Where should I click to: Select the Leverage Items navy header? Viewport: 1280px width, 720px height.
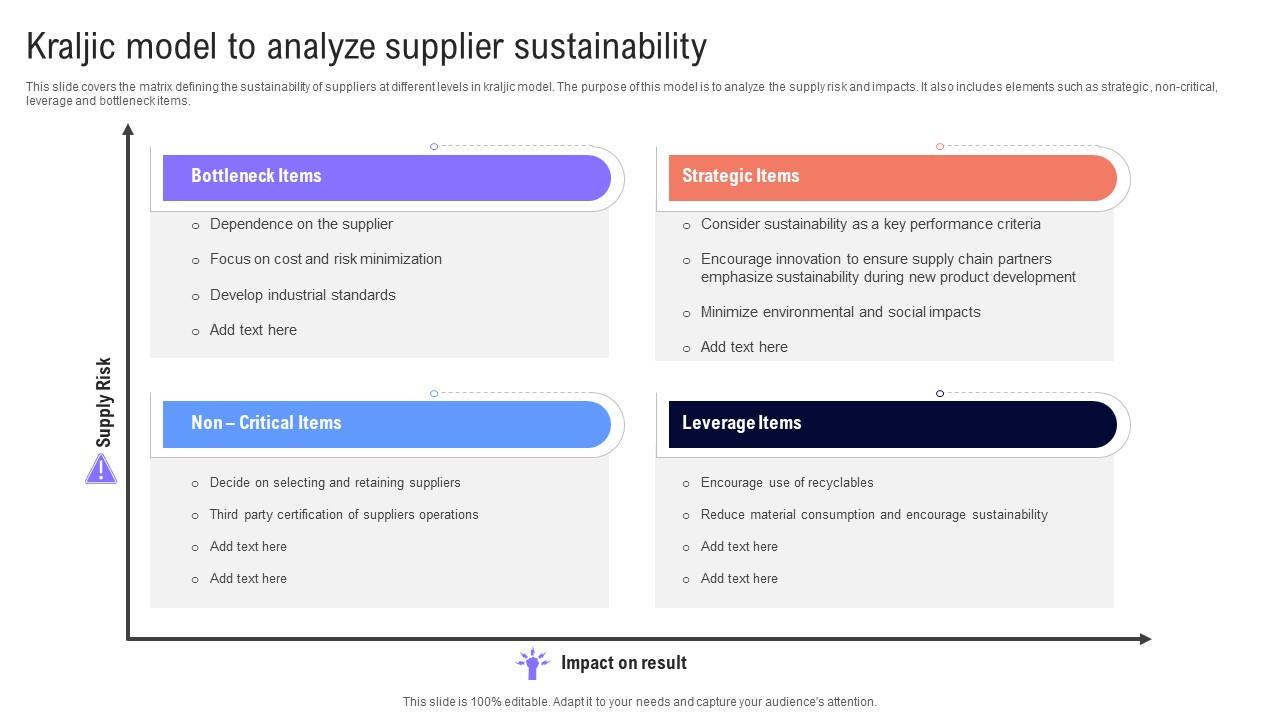point(892,424)
